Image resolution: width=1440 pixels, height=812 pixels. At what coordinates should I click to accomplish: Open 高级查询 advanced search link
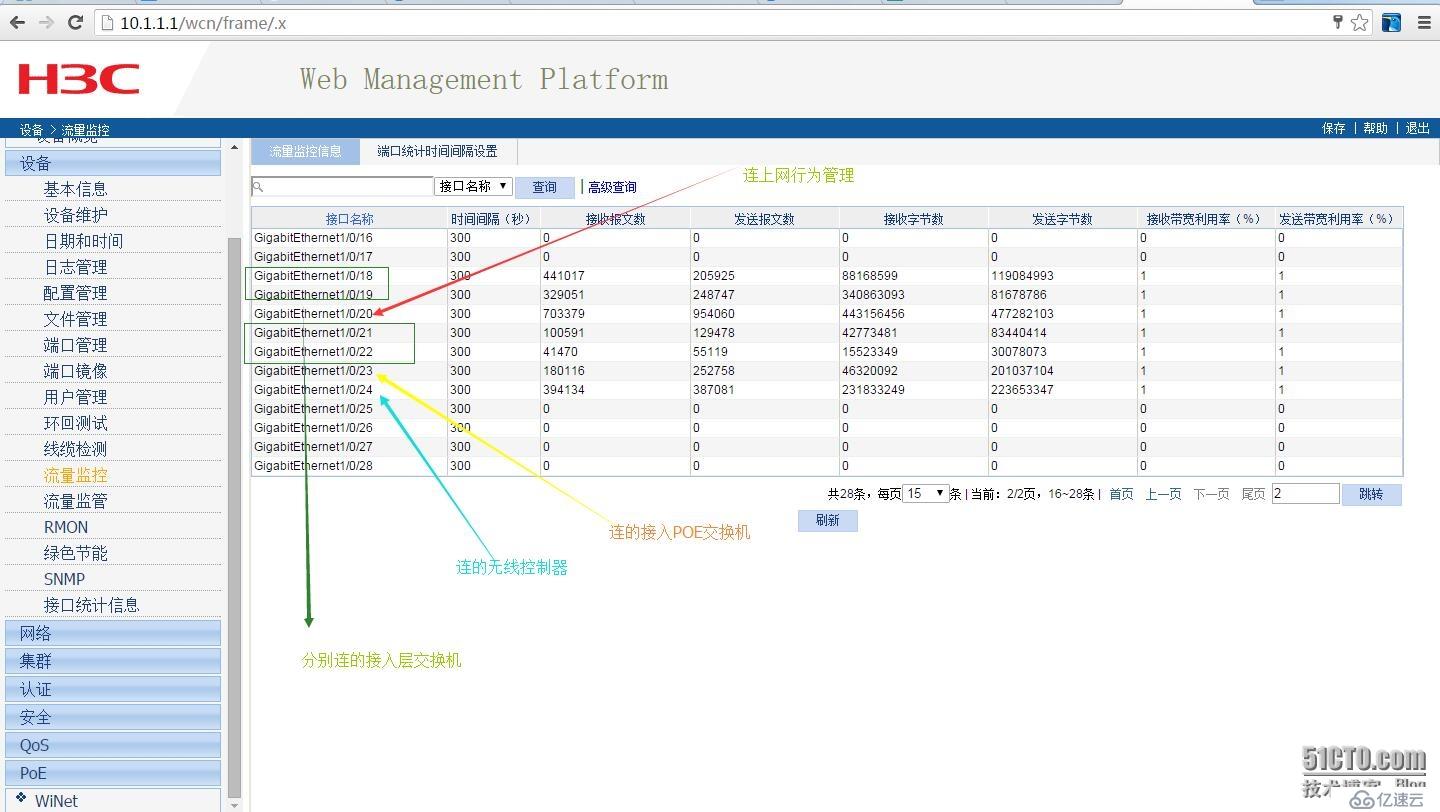[612, 187]
